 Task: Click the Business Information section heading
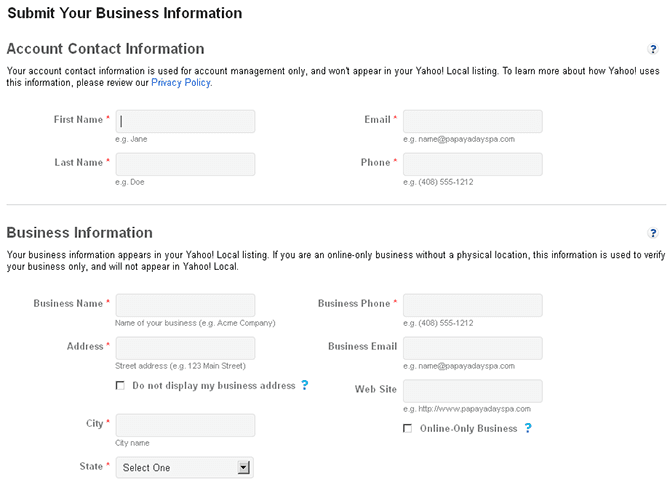click(x=80, y=233)
